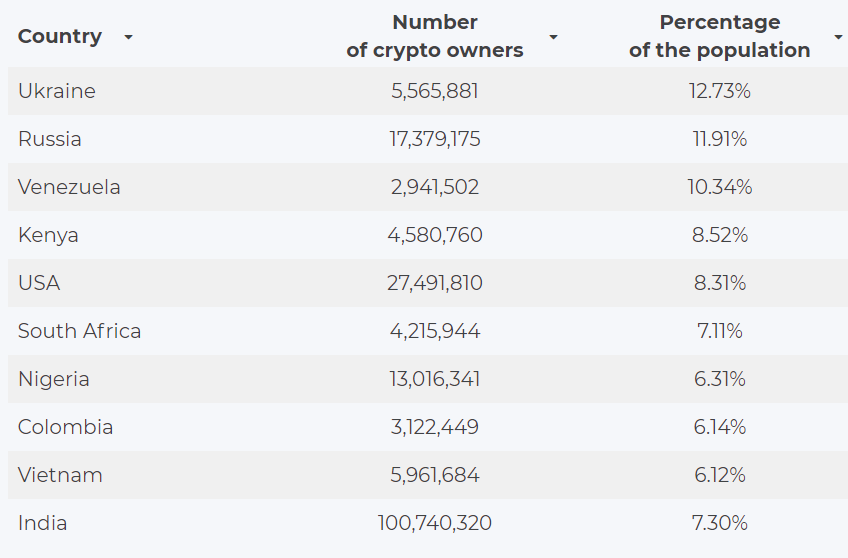Select Ukraine's 12.73% percentage value
The image size is (848, 558).
[x=720, y=91]
